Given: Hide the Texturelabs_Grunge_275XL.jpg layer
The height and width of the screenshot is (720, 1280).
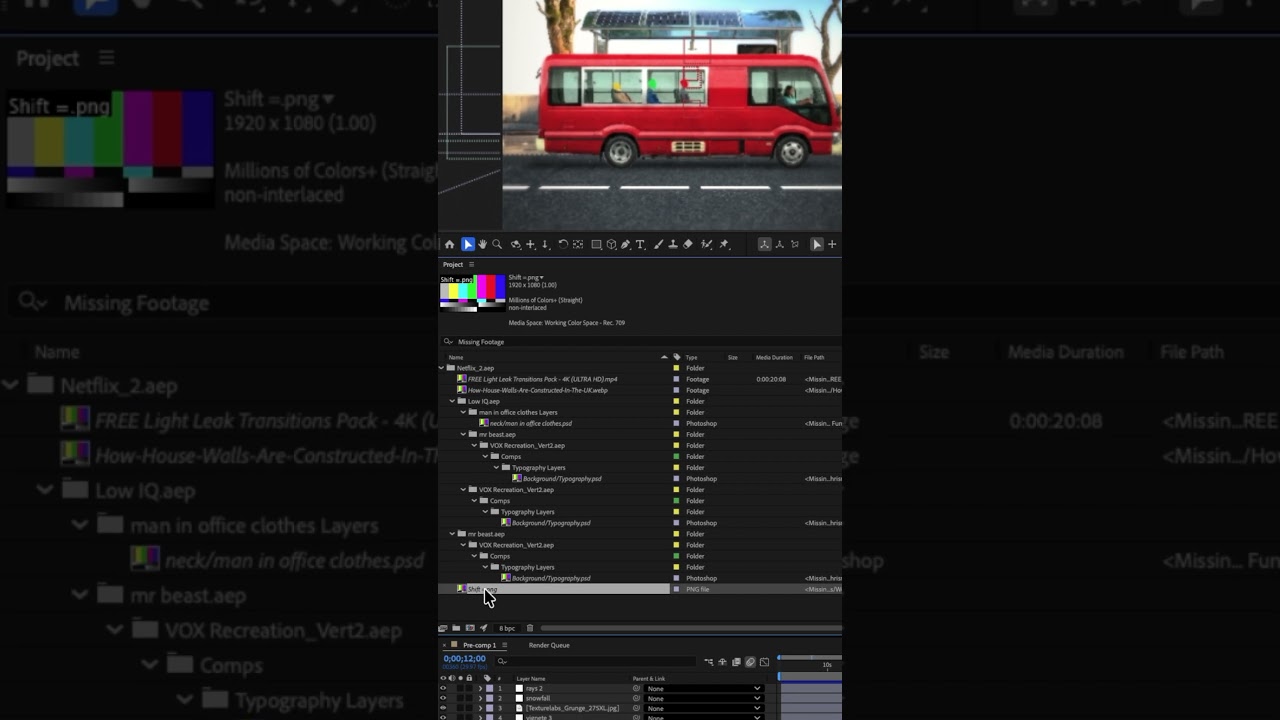Looking at the screenshot, I should (x=443, y=708).
